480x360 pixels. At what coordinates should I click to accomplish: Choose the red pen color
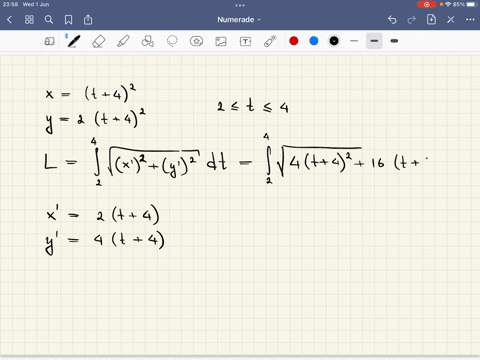pyautogui.click(x=294, y=41)
